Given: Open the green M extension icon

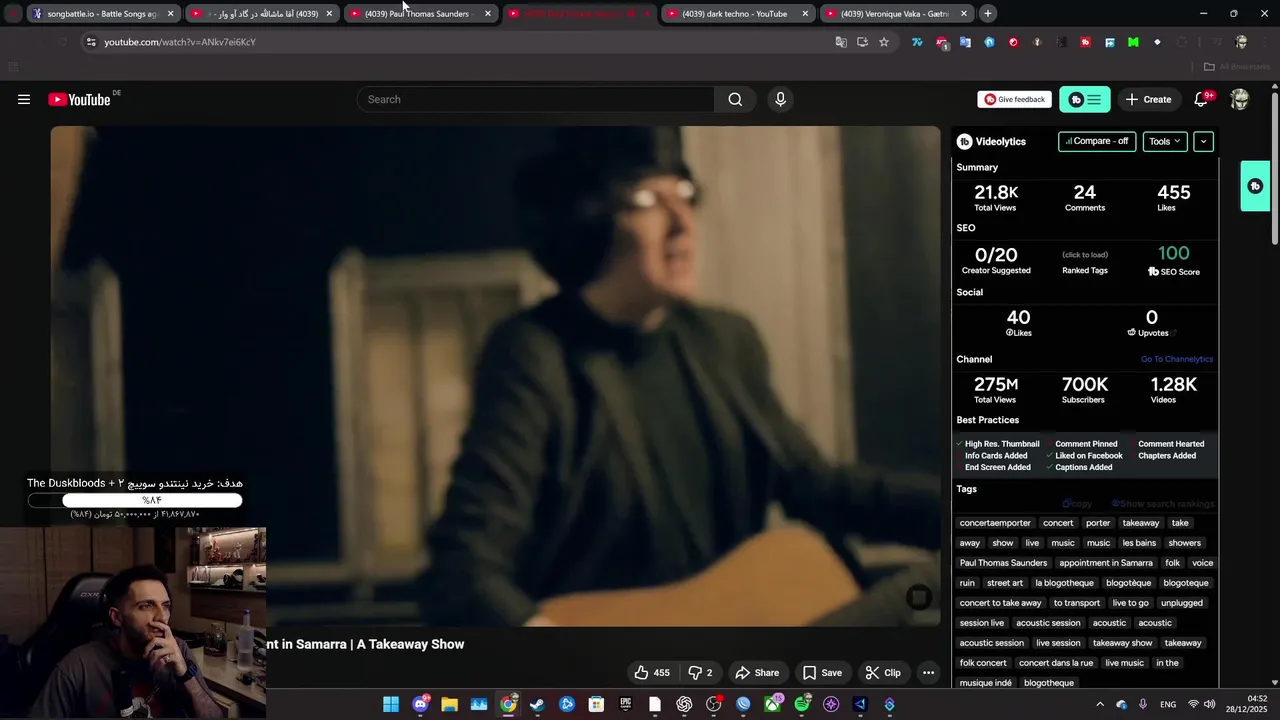Looking at the screenshot, I should pos(1133,42).
